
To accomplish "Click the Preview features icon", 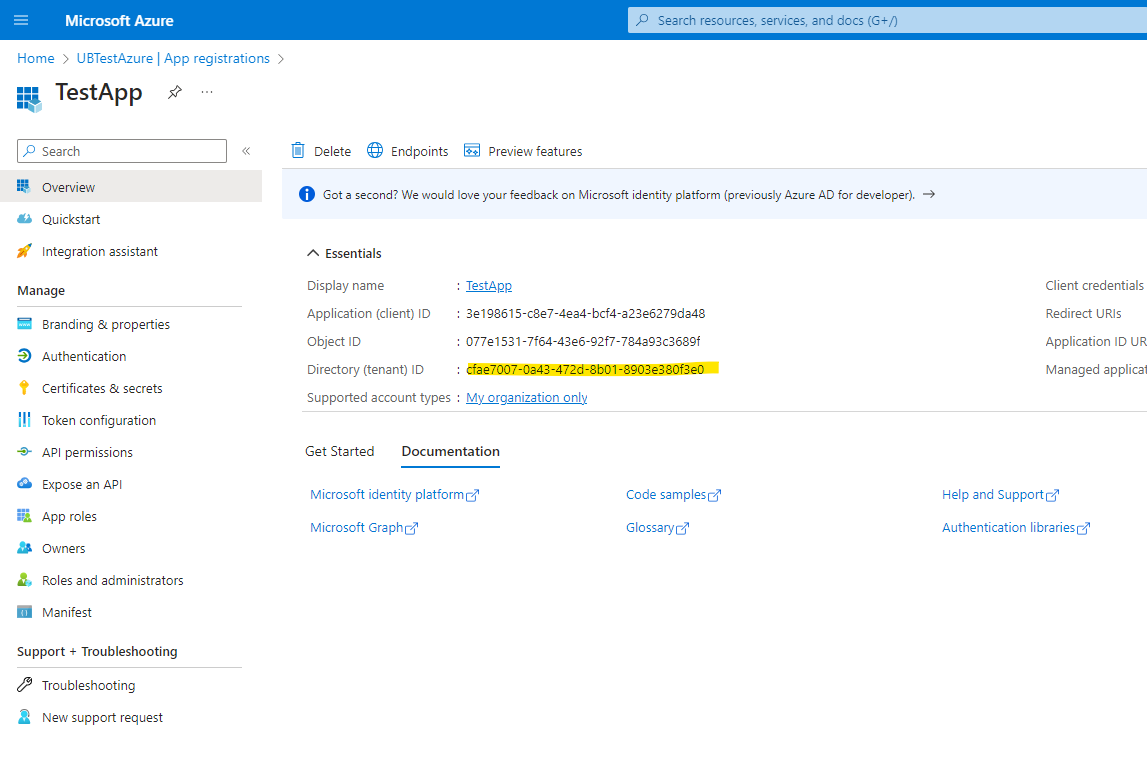I will [472, 150].
